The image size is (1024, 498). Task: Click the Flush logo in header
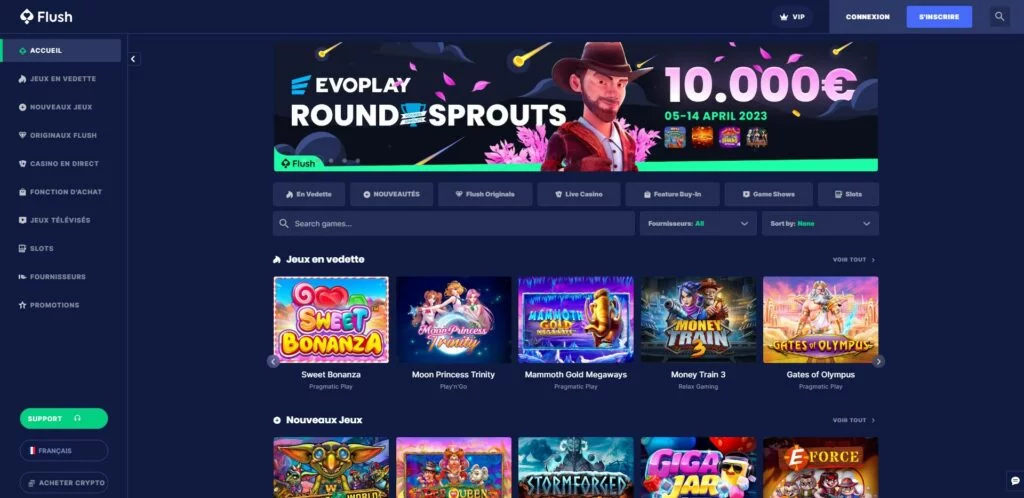pyautogui.click(x=46, y=17)
